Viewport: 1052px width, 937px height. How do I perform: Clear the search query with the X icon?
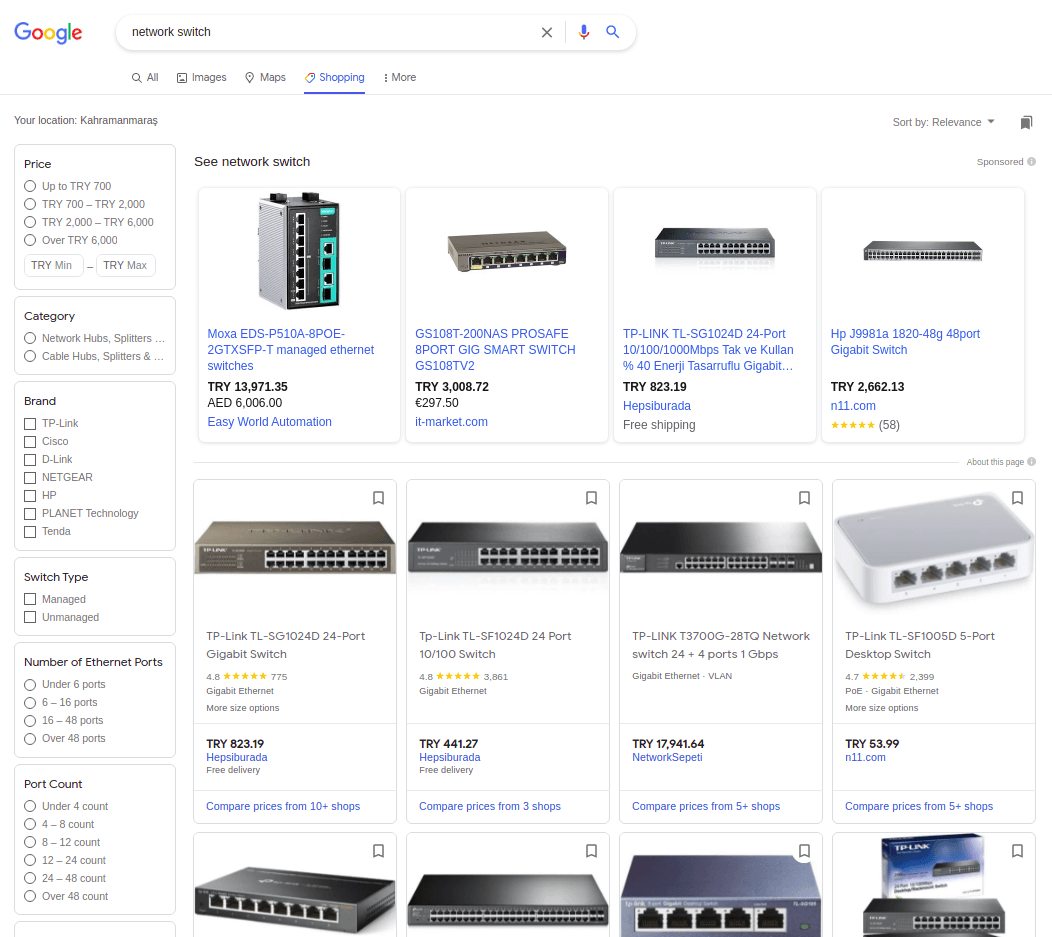pos(547,32)
